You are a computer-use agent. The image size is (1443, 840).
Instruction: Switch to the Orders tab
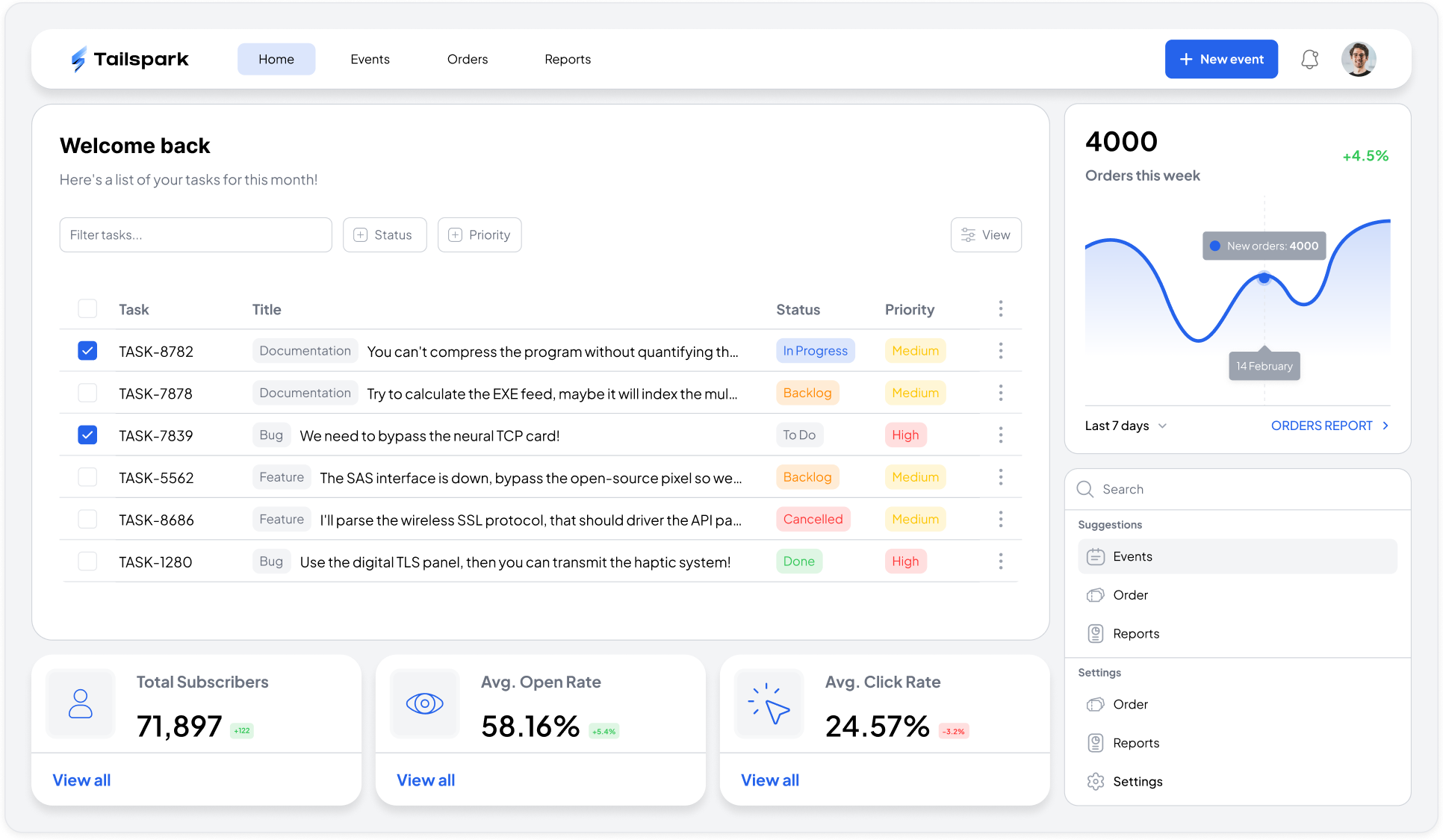[x=468, y=59]
